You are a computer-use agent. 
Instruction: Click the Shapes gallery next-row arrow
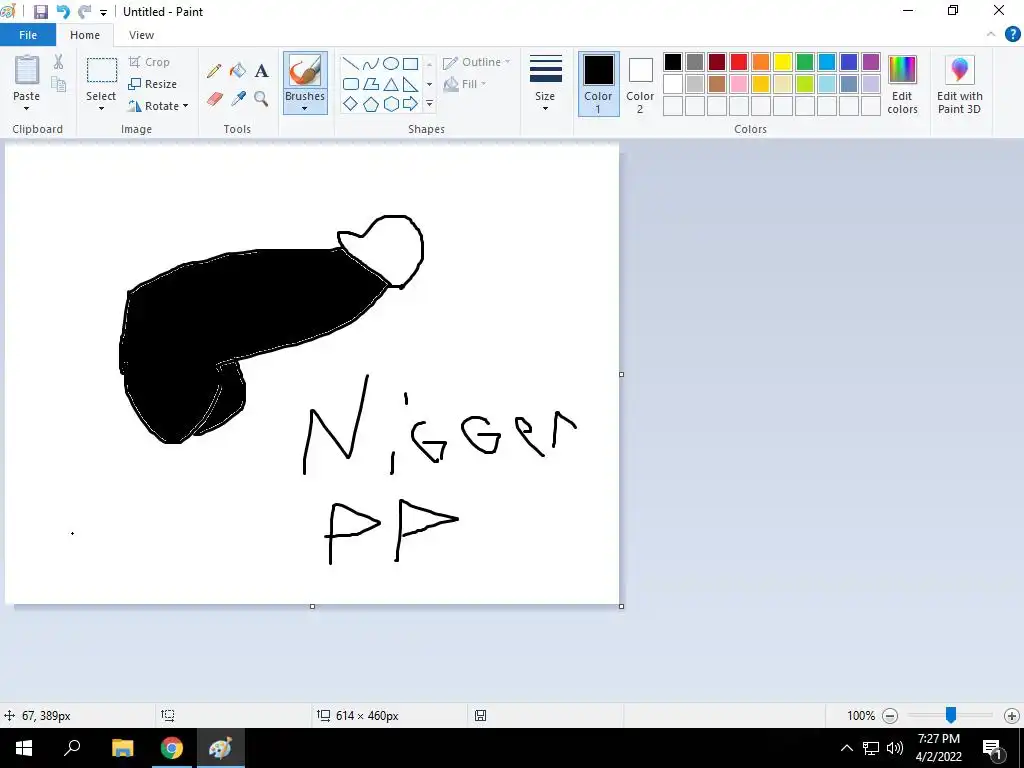pos(429,84)
